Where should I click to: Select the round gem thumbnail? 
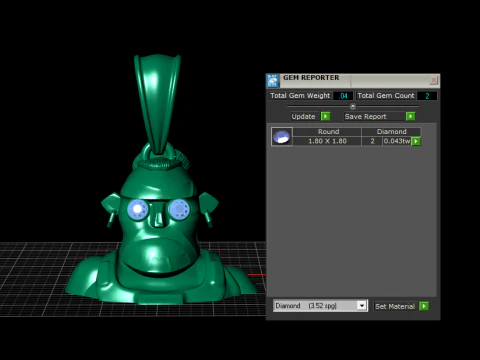282,137
